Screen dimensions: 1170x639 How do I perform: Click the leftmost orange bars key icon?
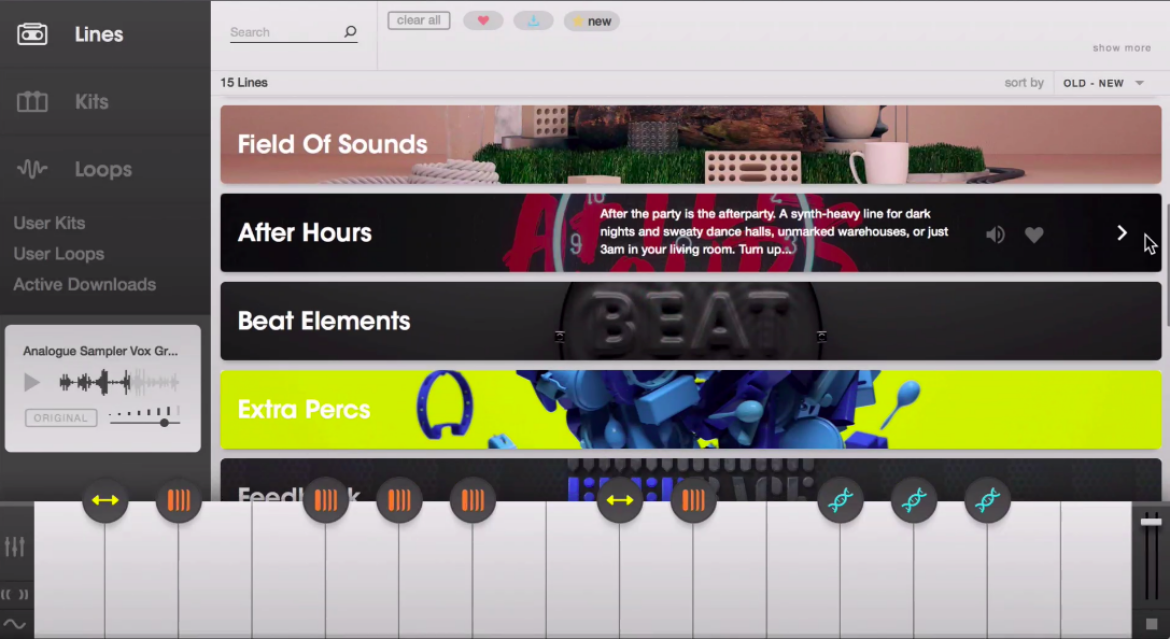click(178, 500)
